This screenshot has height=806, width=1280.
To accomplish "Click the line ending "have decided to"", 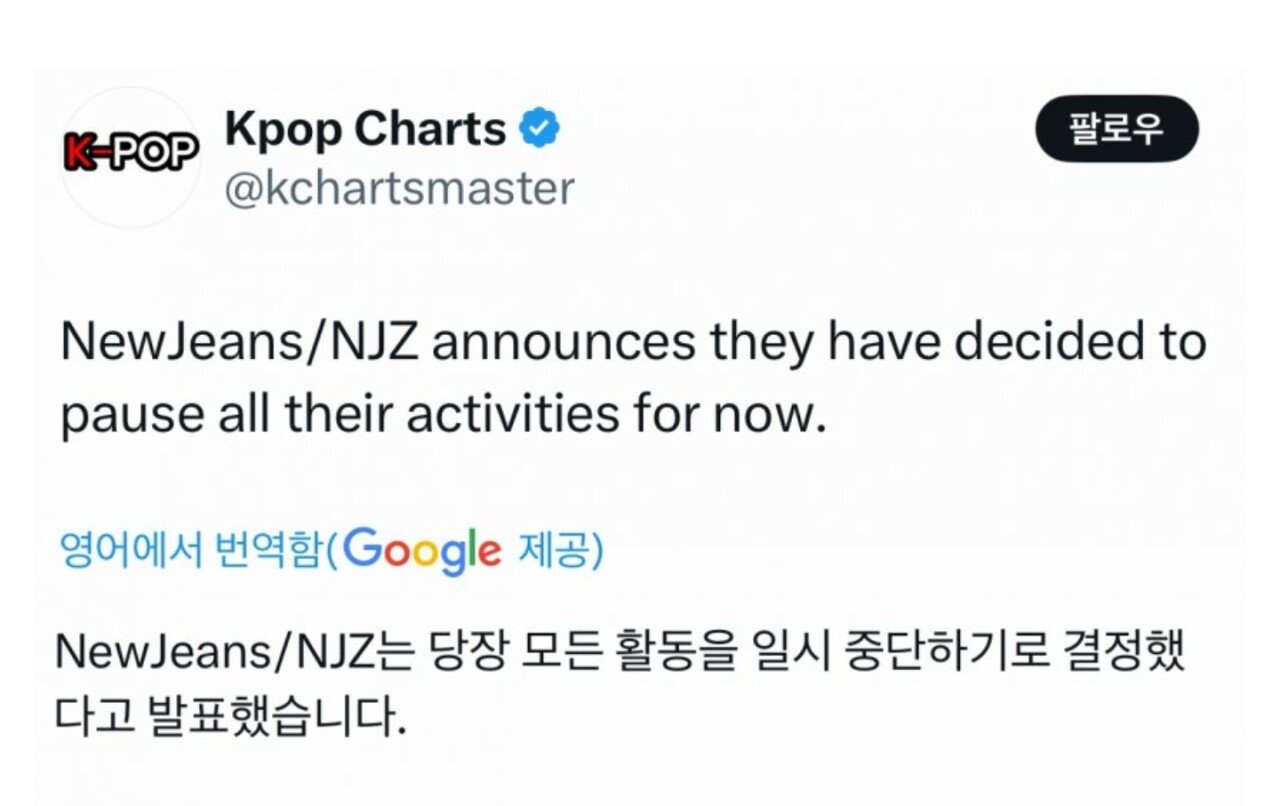I will pyautogui.click(x=633, y=344).
